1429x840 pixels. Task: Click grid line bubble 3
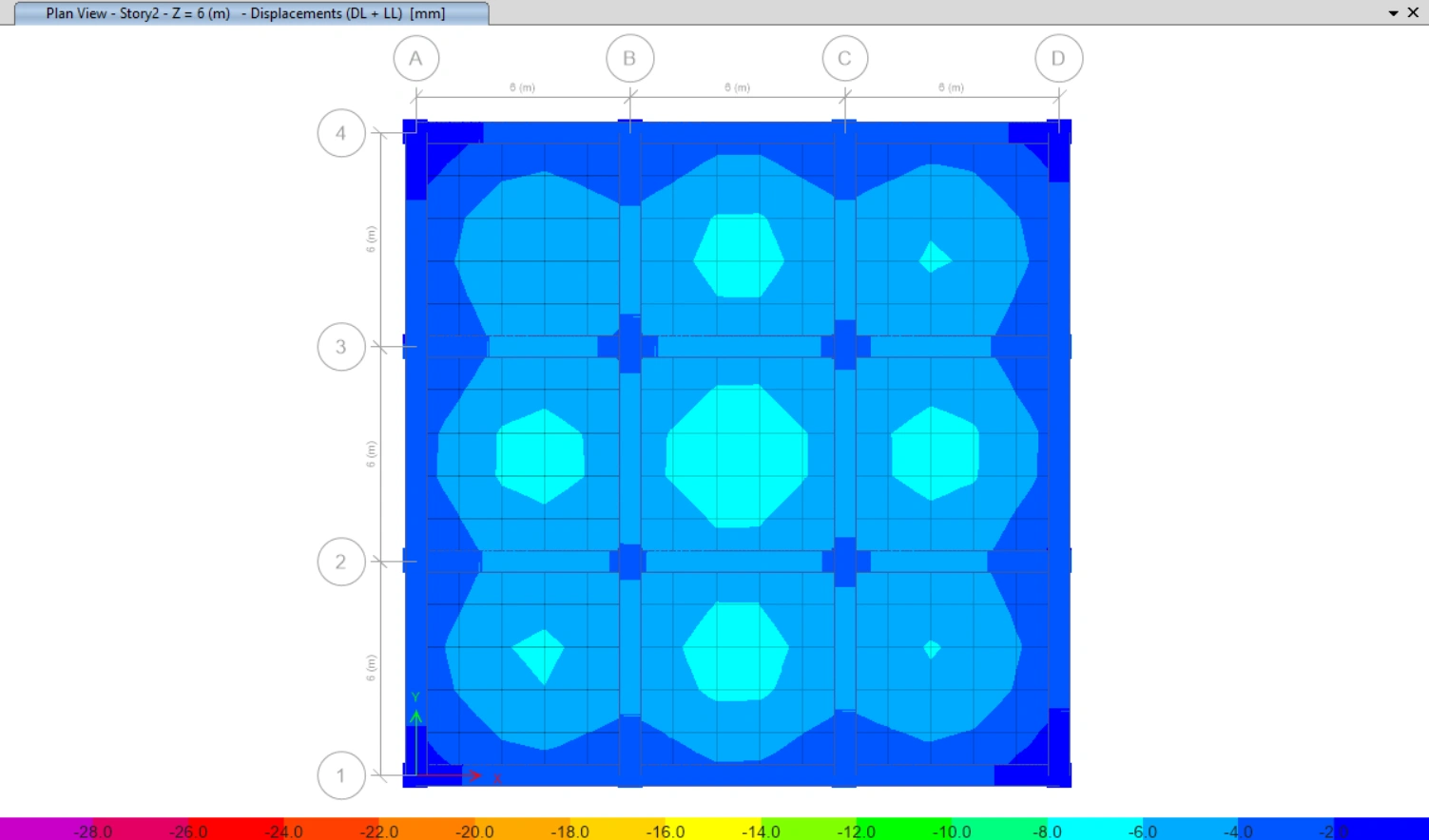click(x=340, y=347)
